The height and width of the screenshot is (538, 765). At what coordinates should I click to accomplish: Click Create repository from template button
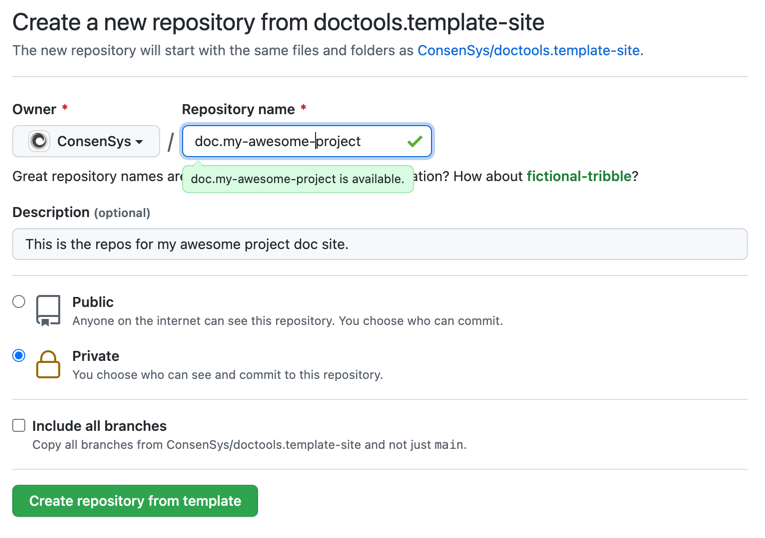point(135,500)
